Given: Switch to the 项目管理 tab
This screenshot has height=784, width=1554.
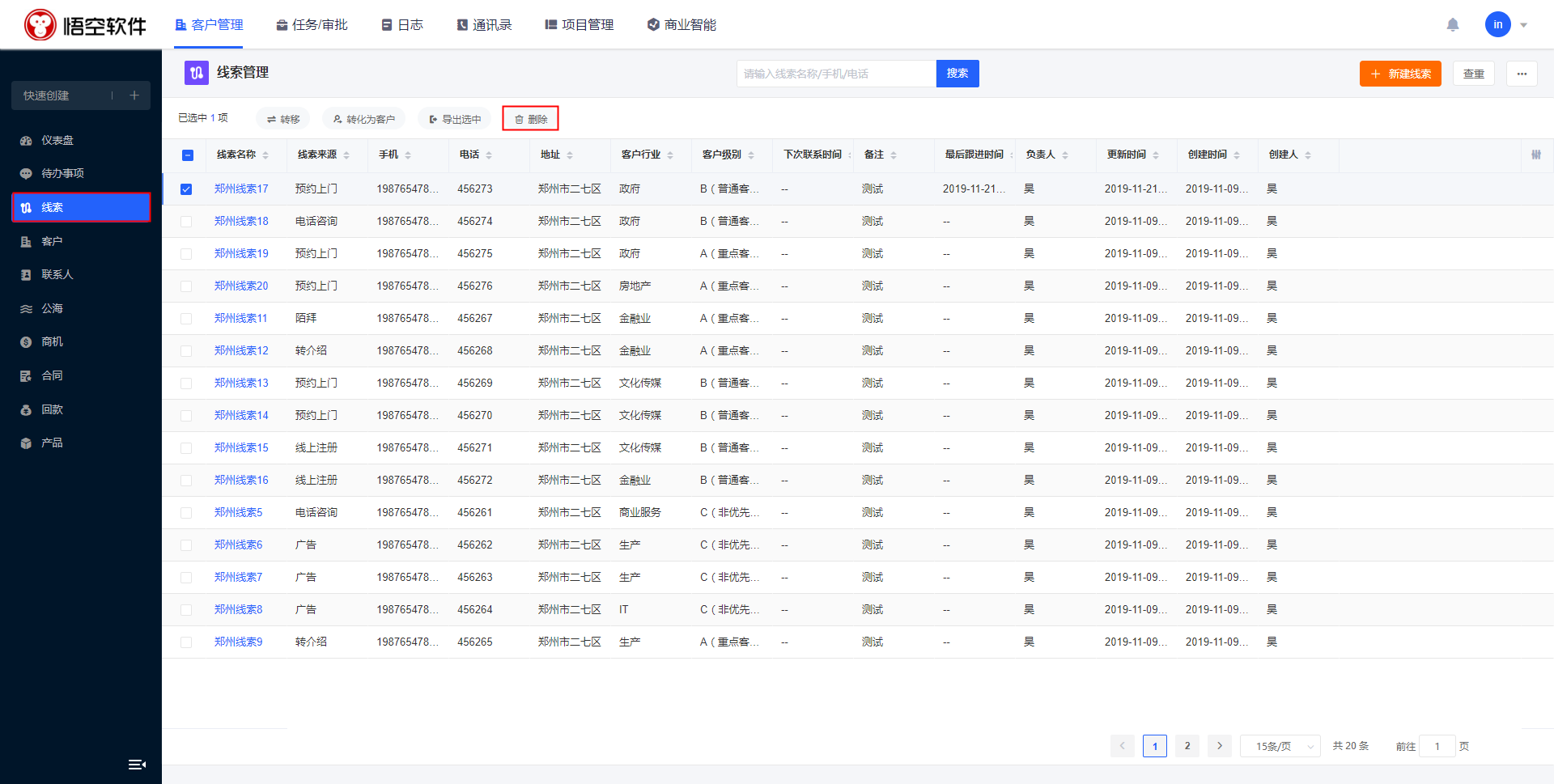Looking at the screenshot, I should 580,25.
